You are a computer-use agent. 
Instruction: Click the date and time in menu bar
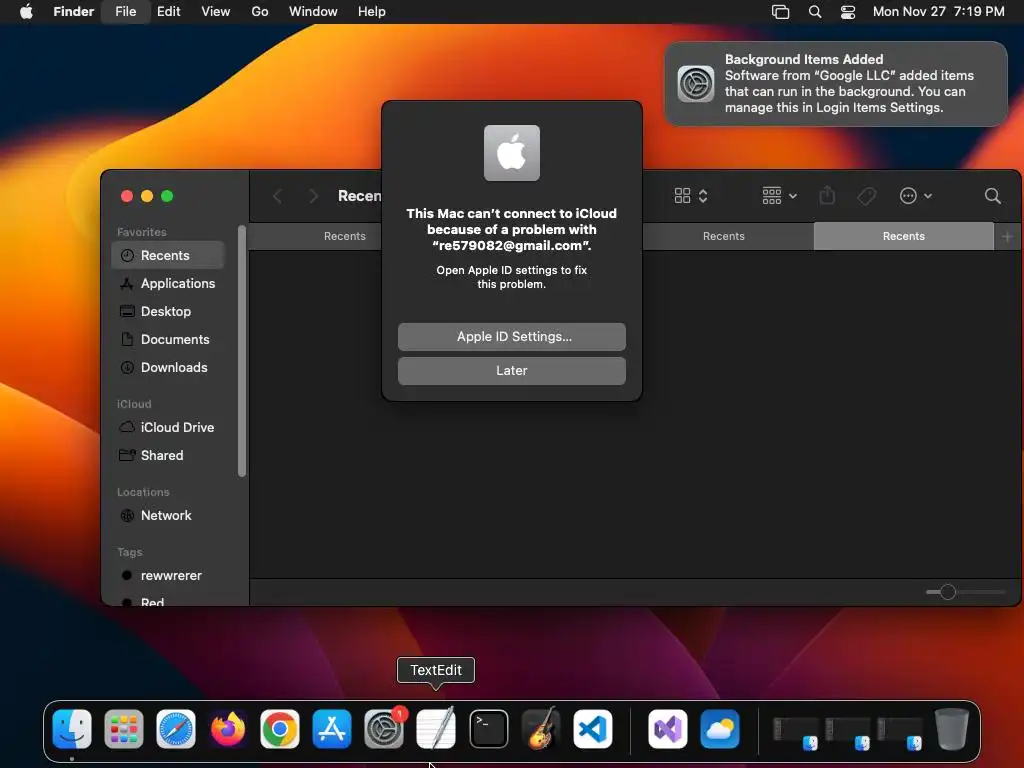pos(938,12)
